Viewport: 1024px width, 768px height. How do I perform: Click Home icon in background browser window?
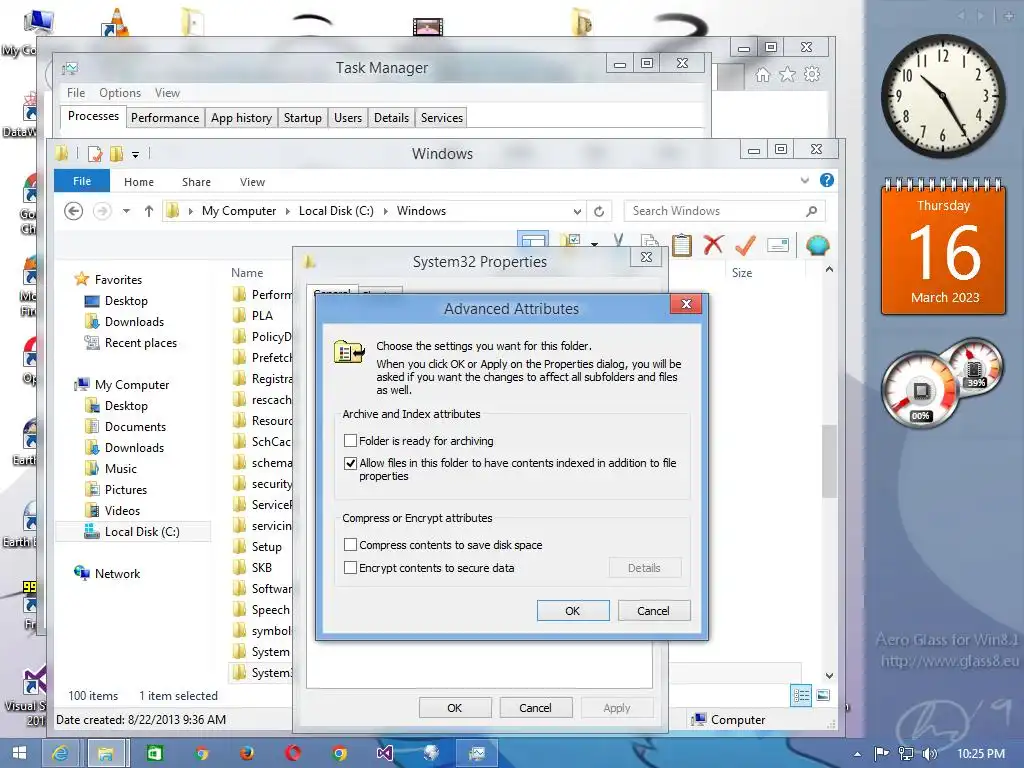click(x=762, y=74)
